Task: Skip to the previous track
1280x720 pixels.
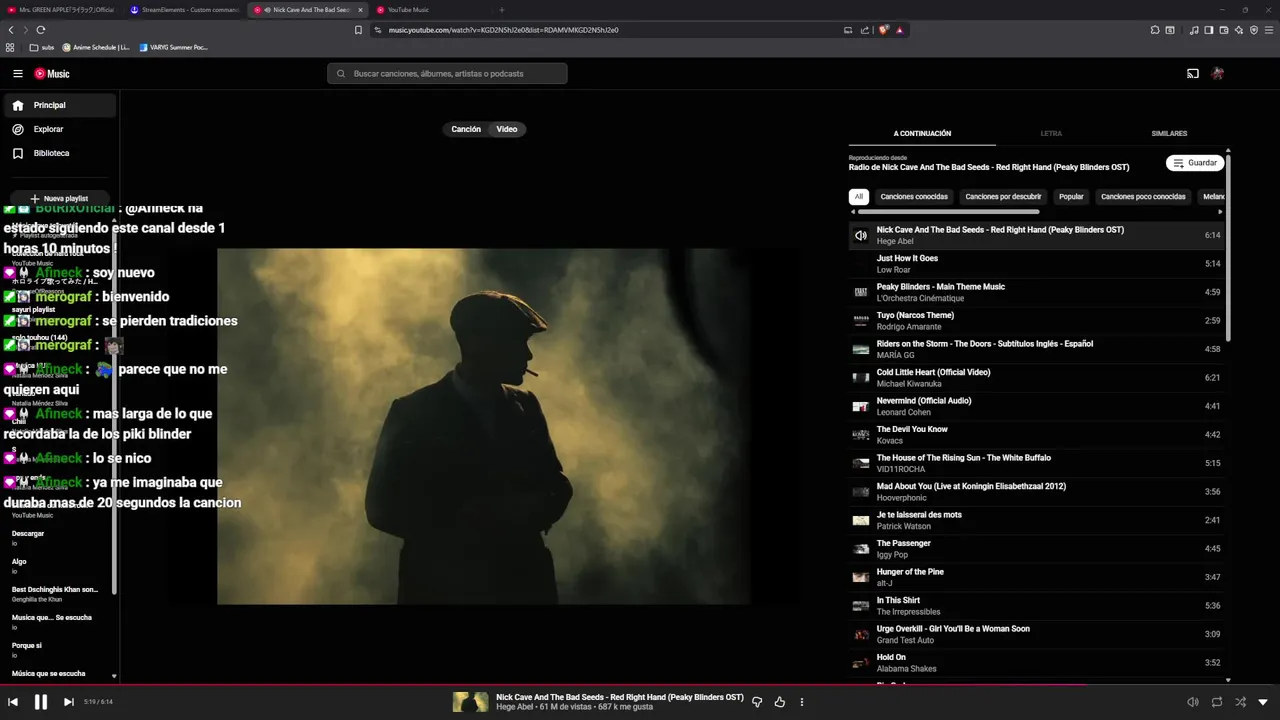Action: click(13, 702)
